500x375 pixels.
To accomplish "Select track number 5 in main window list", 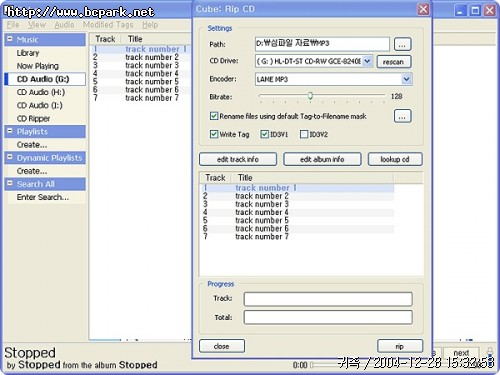I will click(141, 82).
